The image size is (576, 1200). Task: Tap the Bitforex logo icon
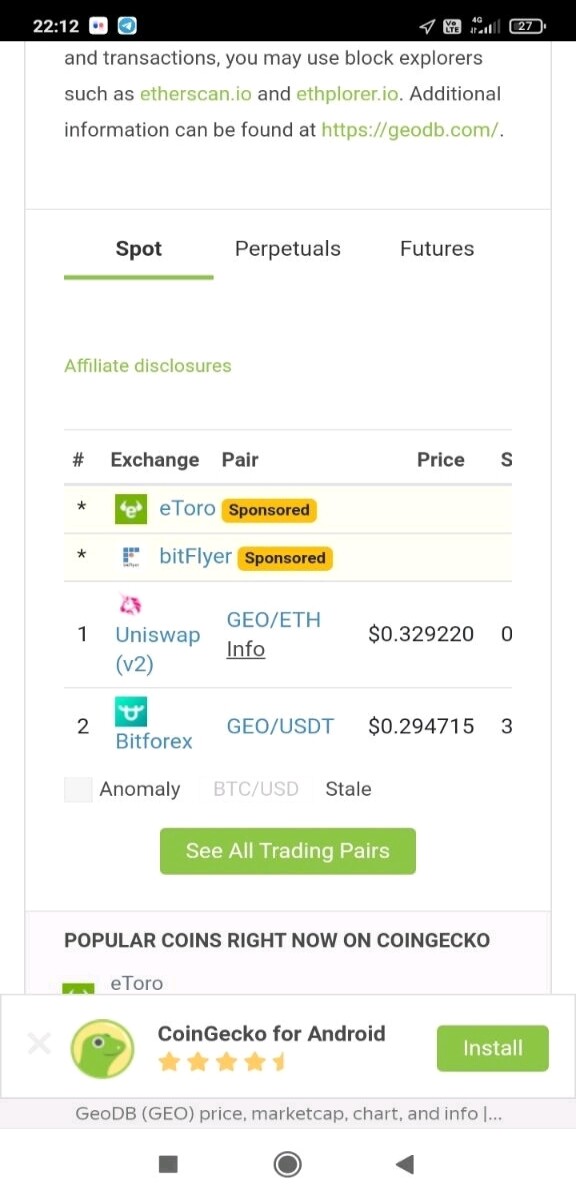click(131, 712)
